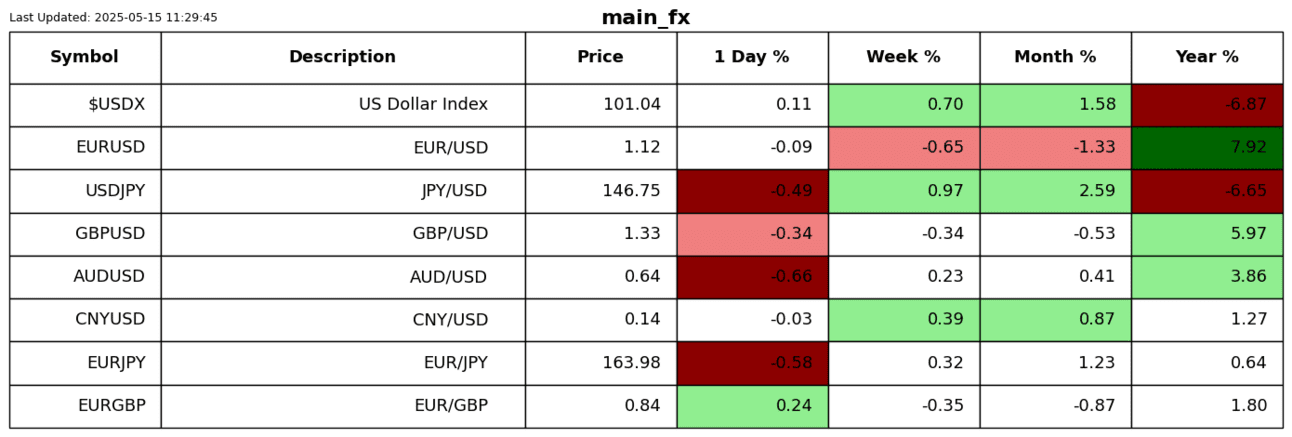Click the EURJPY price 163.98 cell

pyautogui.click(x=600, y=363)
